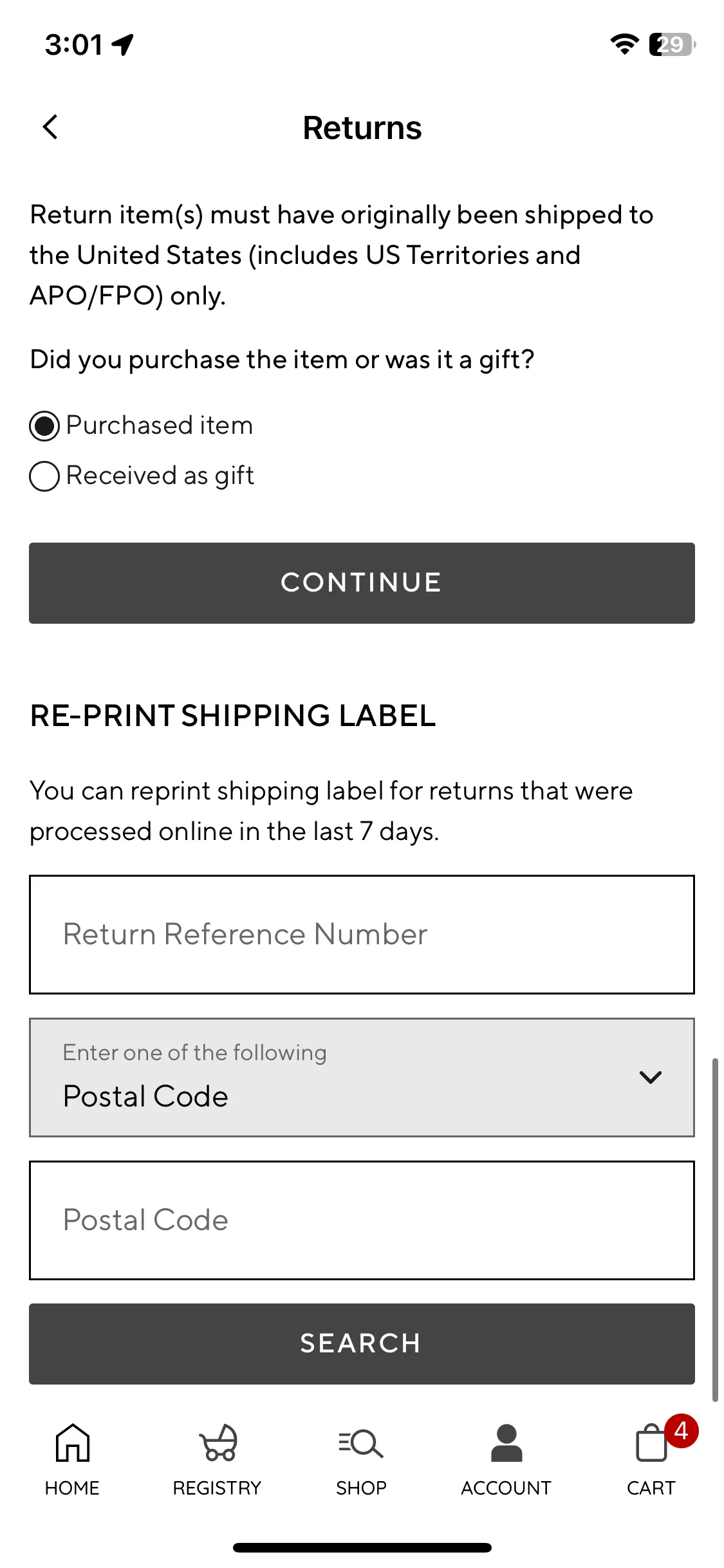Focus the Postal Code text field
Screen dimensions: 724x1568
[x=362, y=1220]
